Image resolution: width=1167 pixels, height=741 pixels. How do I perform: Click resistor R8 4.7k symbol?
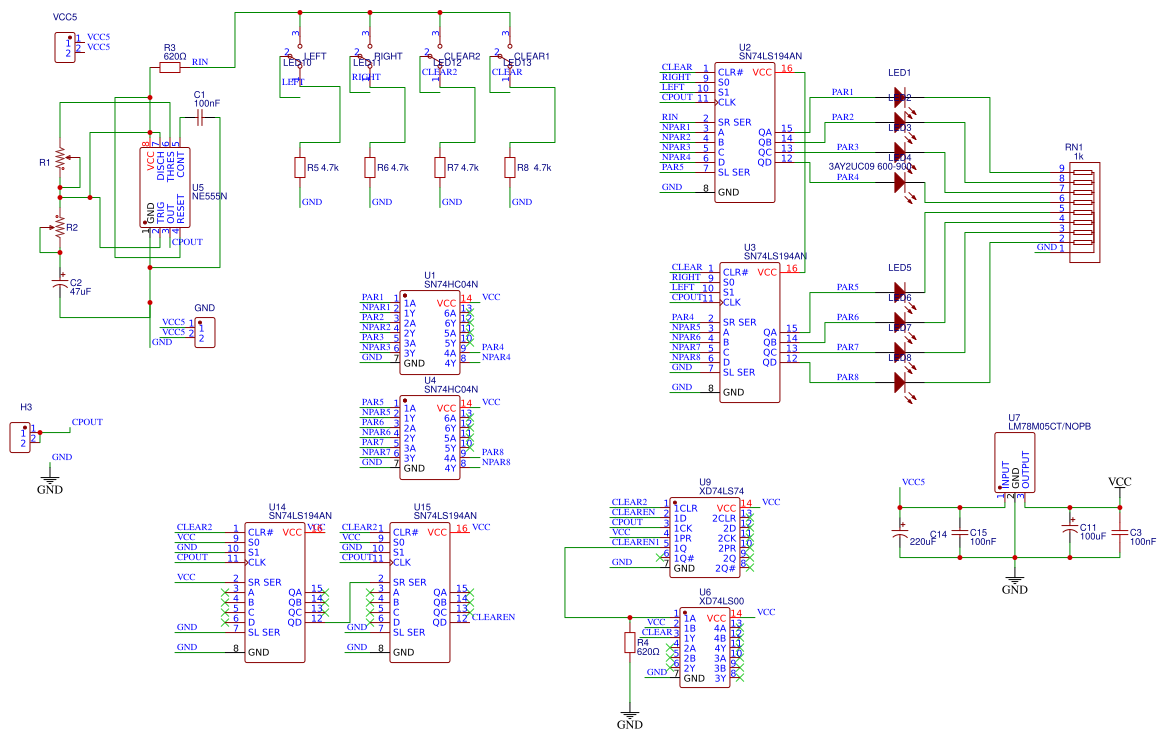pyautogui.click(x=510, y=167)
